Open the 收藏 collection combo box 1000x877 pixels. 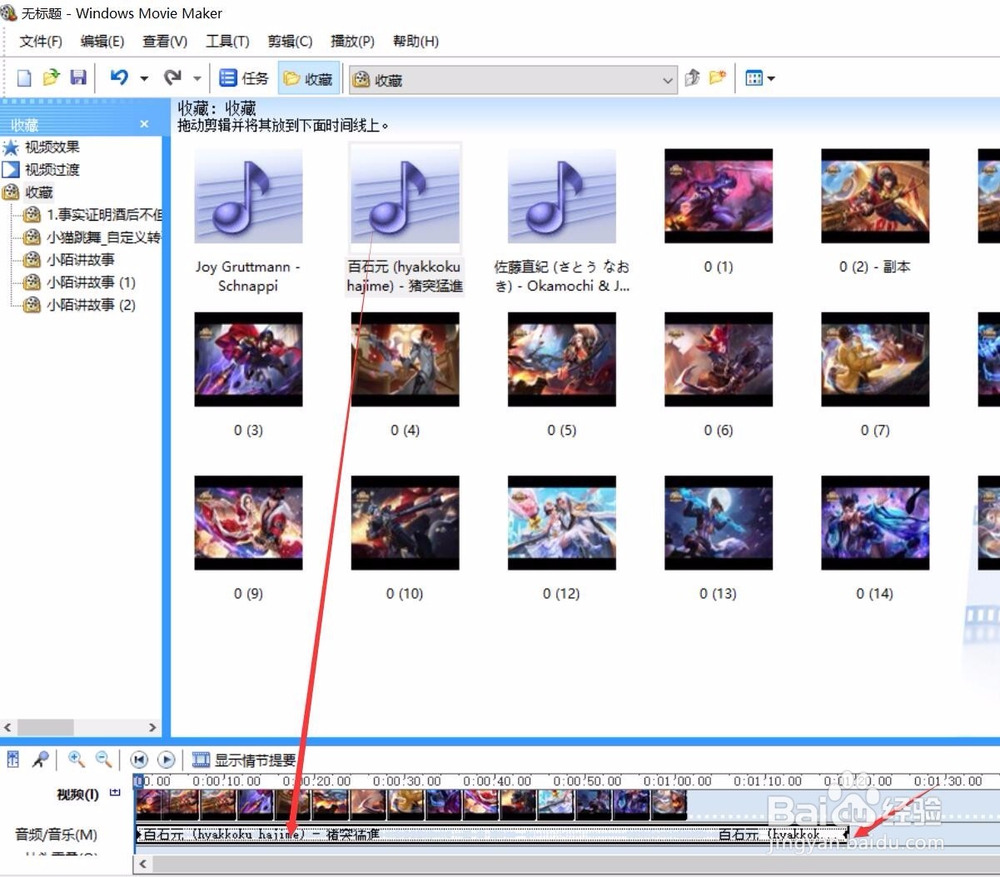pyautogui.click(x=513, y=80)
